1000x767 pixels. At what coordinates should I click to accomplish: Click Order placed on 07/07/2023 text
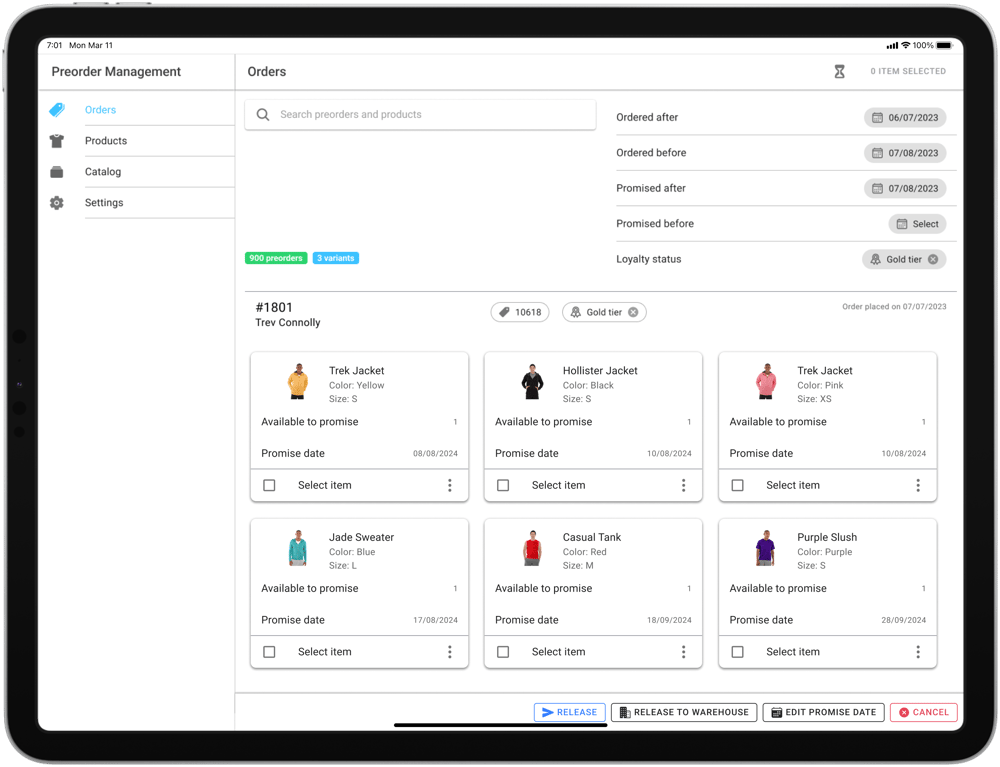click(x=894, y=307)
